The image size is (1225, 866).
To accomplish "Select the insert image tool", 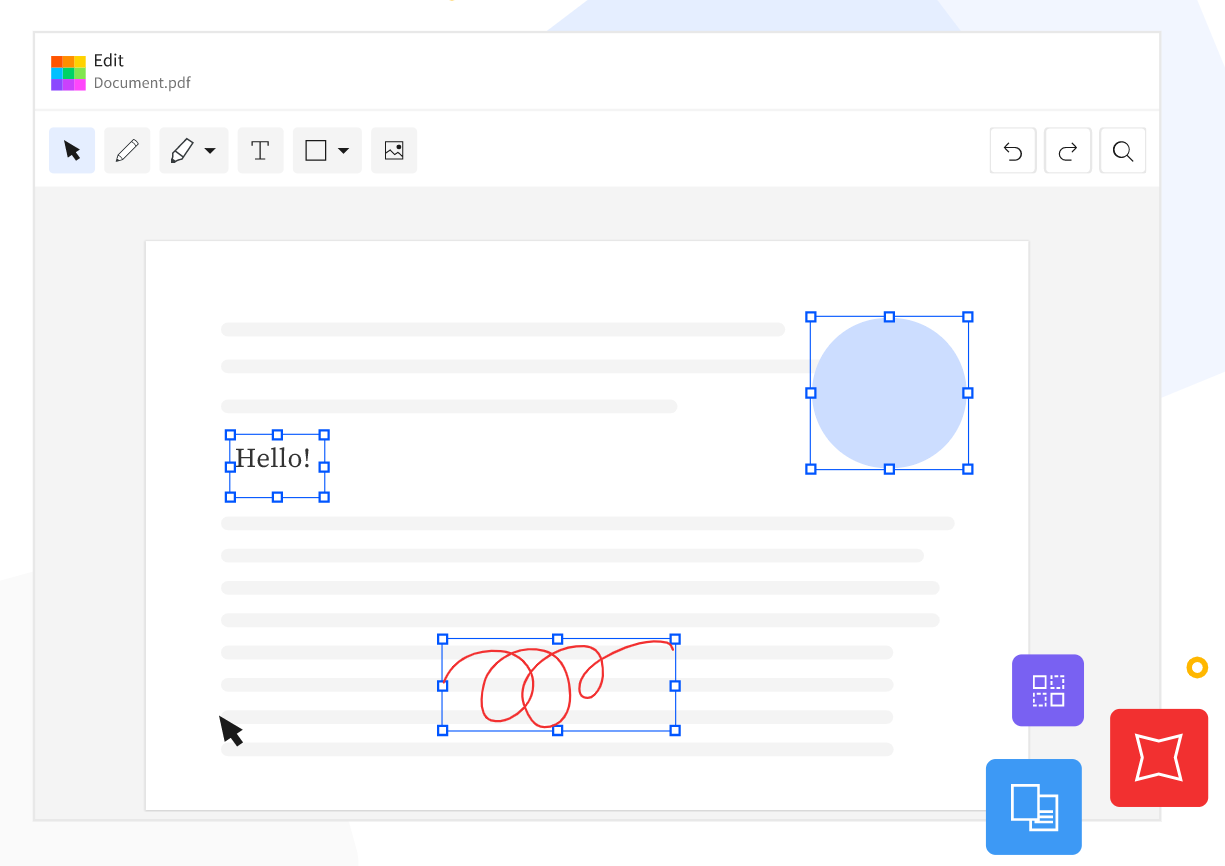I will pyautogui.click(x=394, y=151).
